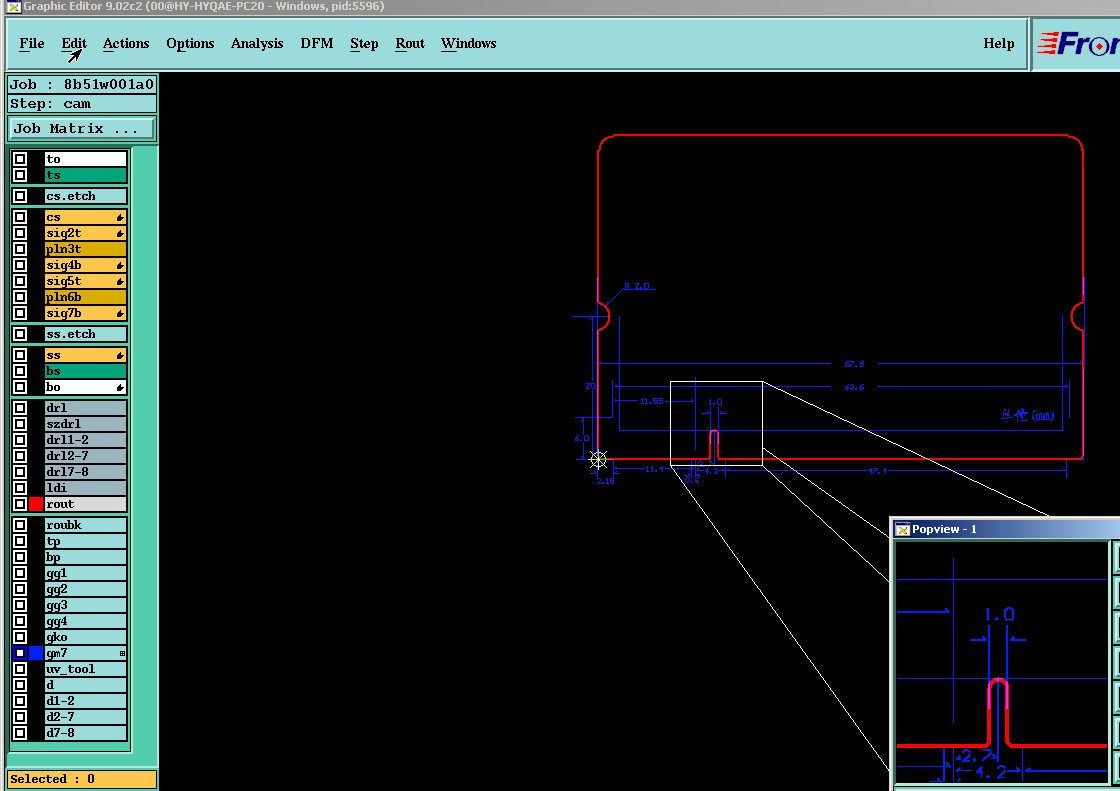Toggle the checkbox for layer uv_tool
Viewport: 1120px width, 791px height.
tap(20, 669)
